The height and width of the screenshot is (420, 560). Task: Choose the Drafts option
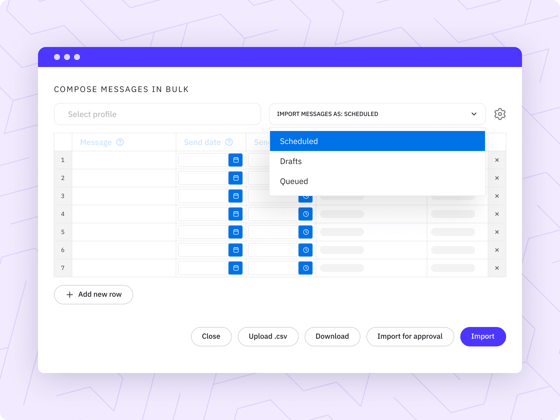click(x=377, y=161)
